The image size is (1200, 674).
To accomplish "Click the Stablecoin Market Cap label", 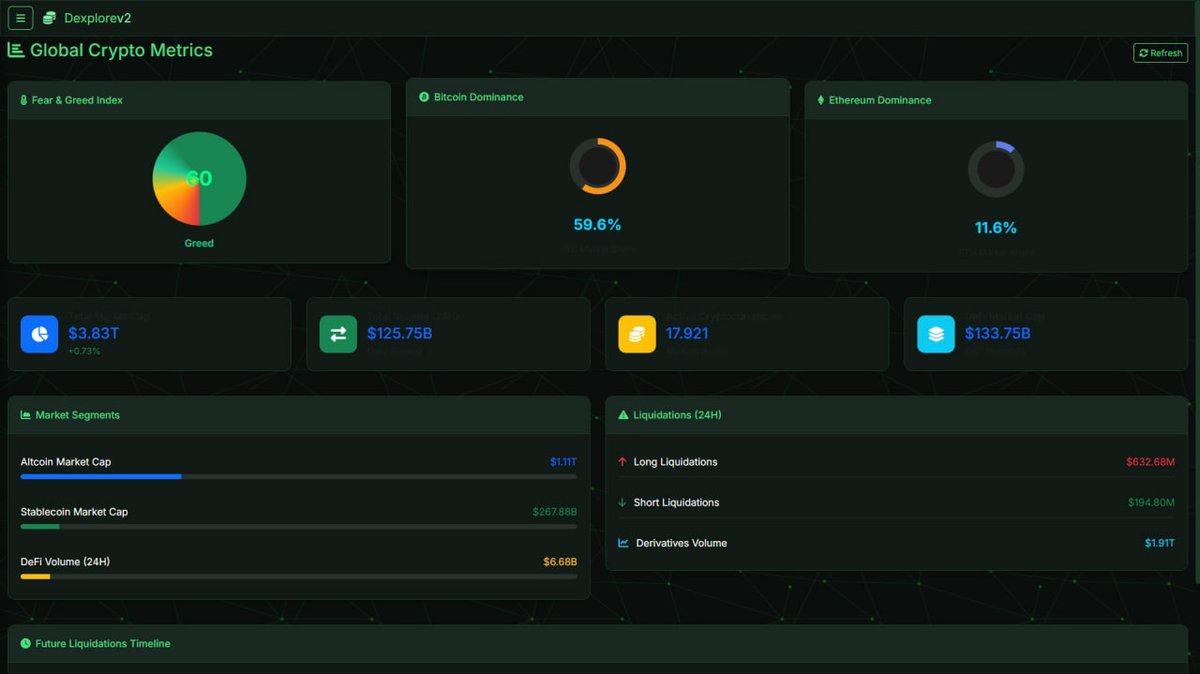I will pos(74,512).
